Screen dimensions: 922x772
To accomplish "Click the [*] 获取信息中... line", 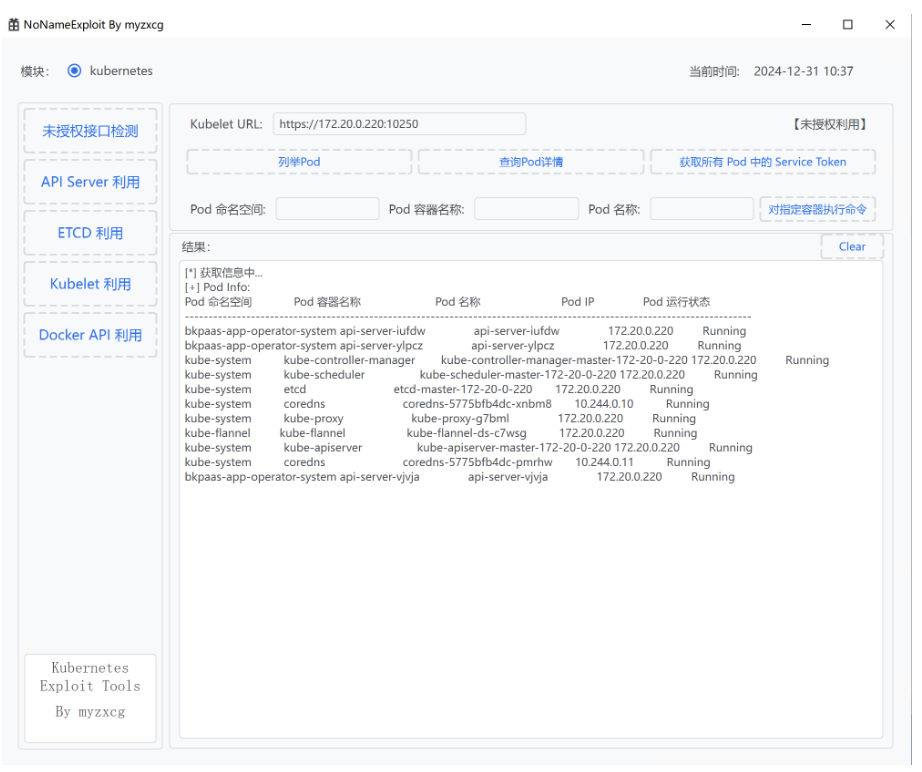I will (x=224, y=273).
